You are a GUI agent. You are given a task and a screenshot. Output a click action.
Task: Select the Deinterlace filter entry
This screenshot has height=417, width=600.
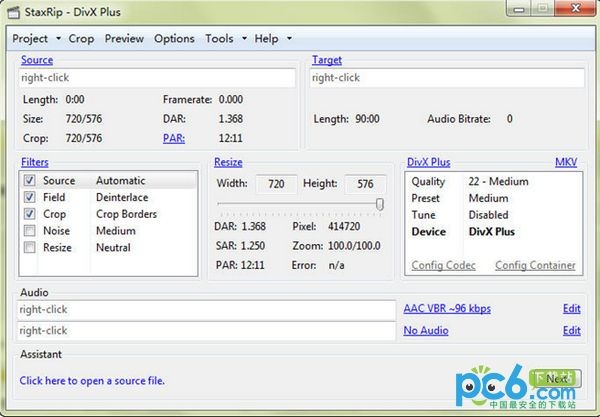122,197
